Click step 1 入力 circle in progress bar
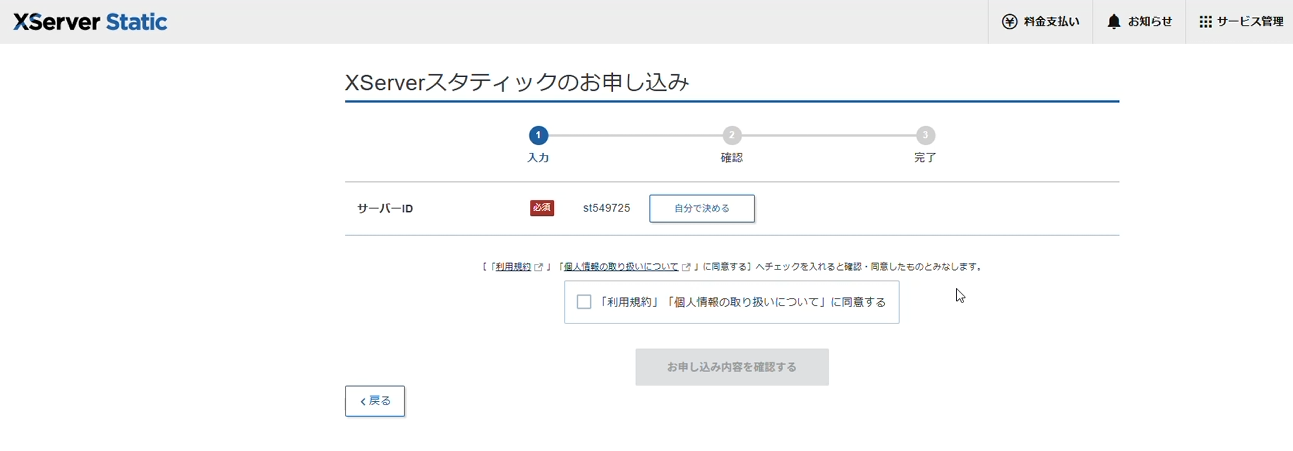Image resolution: width=1293 pixels, height=451 pixels. point(538,135)
